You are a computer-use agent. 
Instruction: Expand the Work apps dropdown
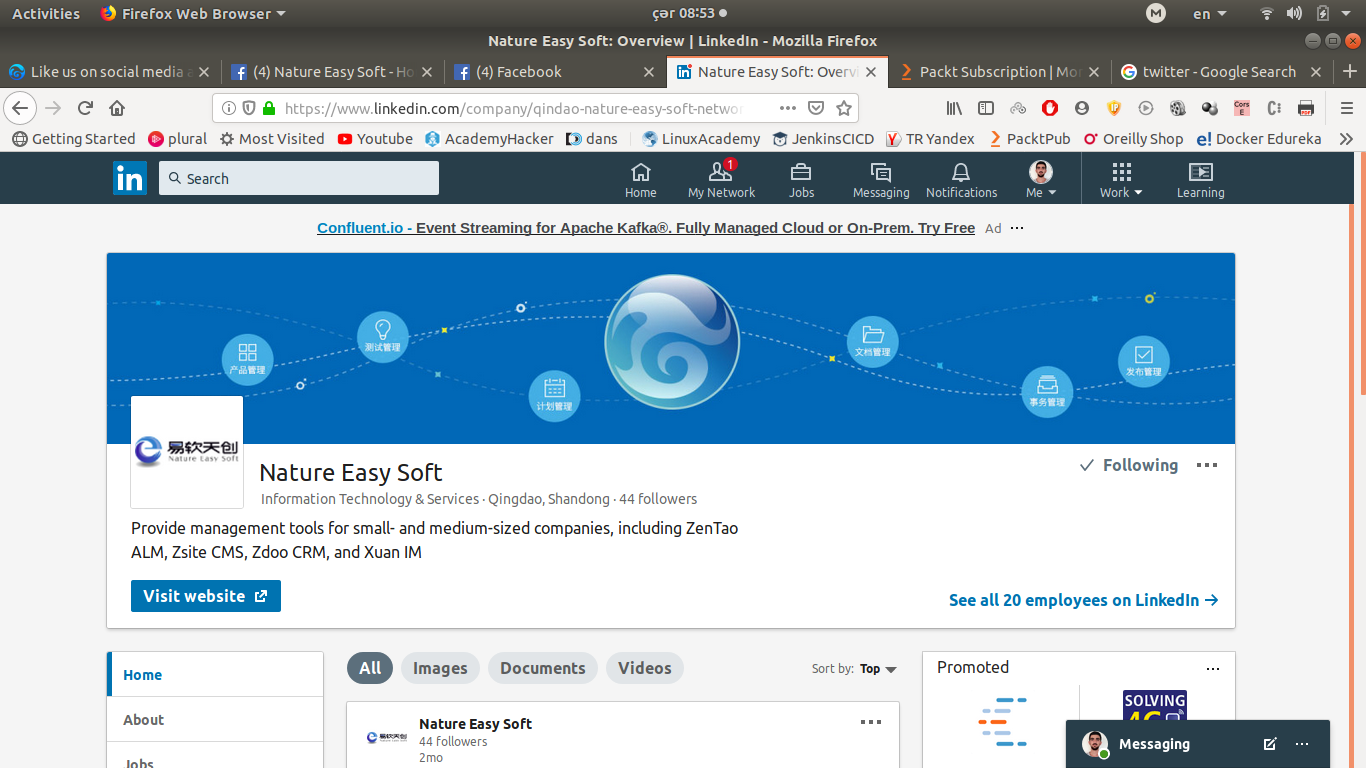point(1121,180)
